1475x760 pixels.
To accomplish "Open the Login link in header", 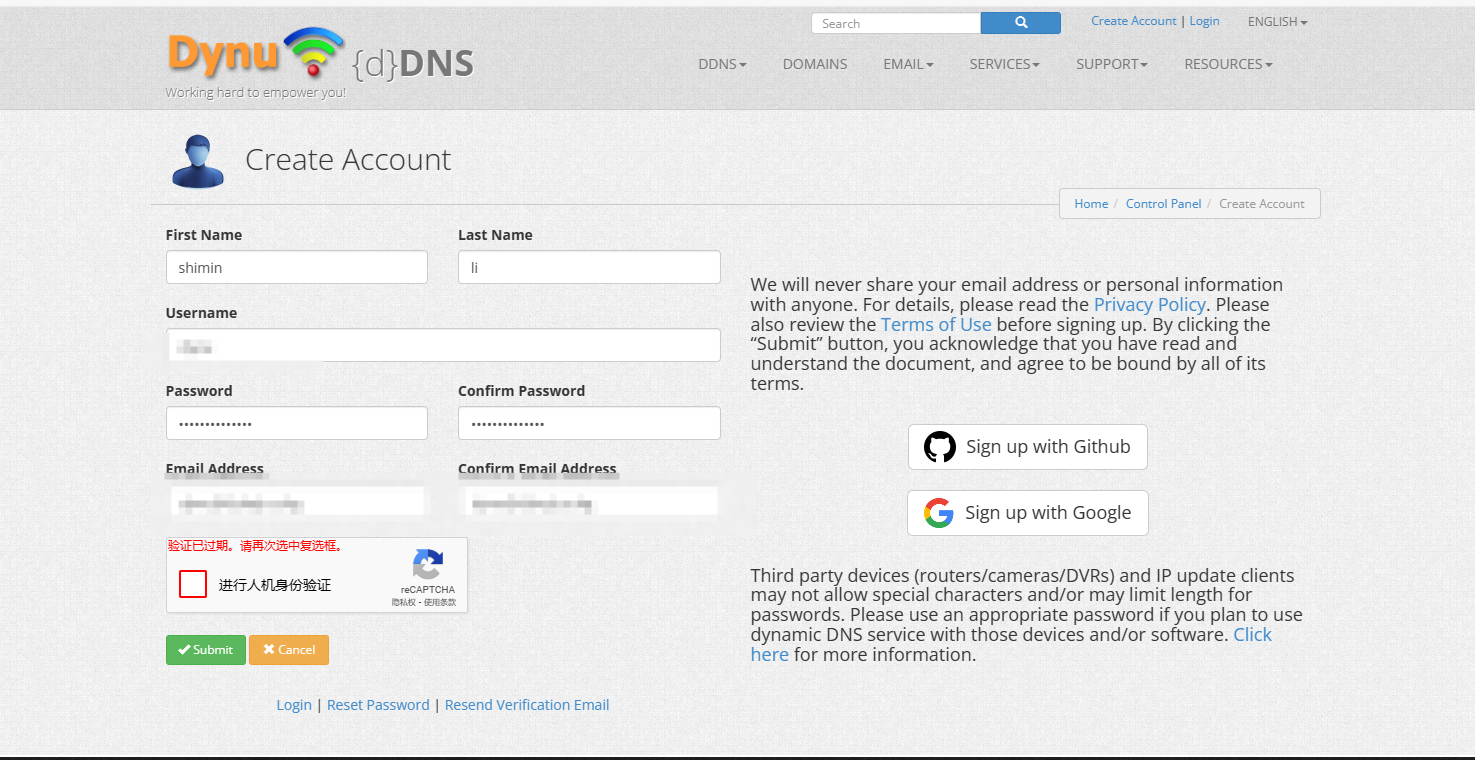I will click(1204, 21).
